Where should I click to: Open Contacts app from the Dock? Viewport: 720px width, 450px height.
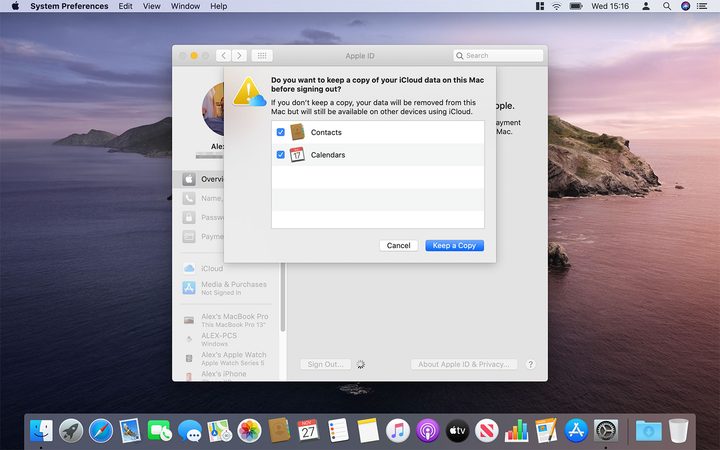(279, 430)
